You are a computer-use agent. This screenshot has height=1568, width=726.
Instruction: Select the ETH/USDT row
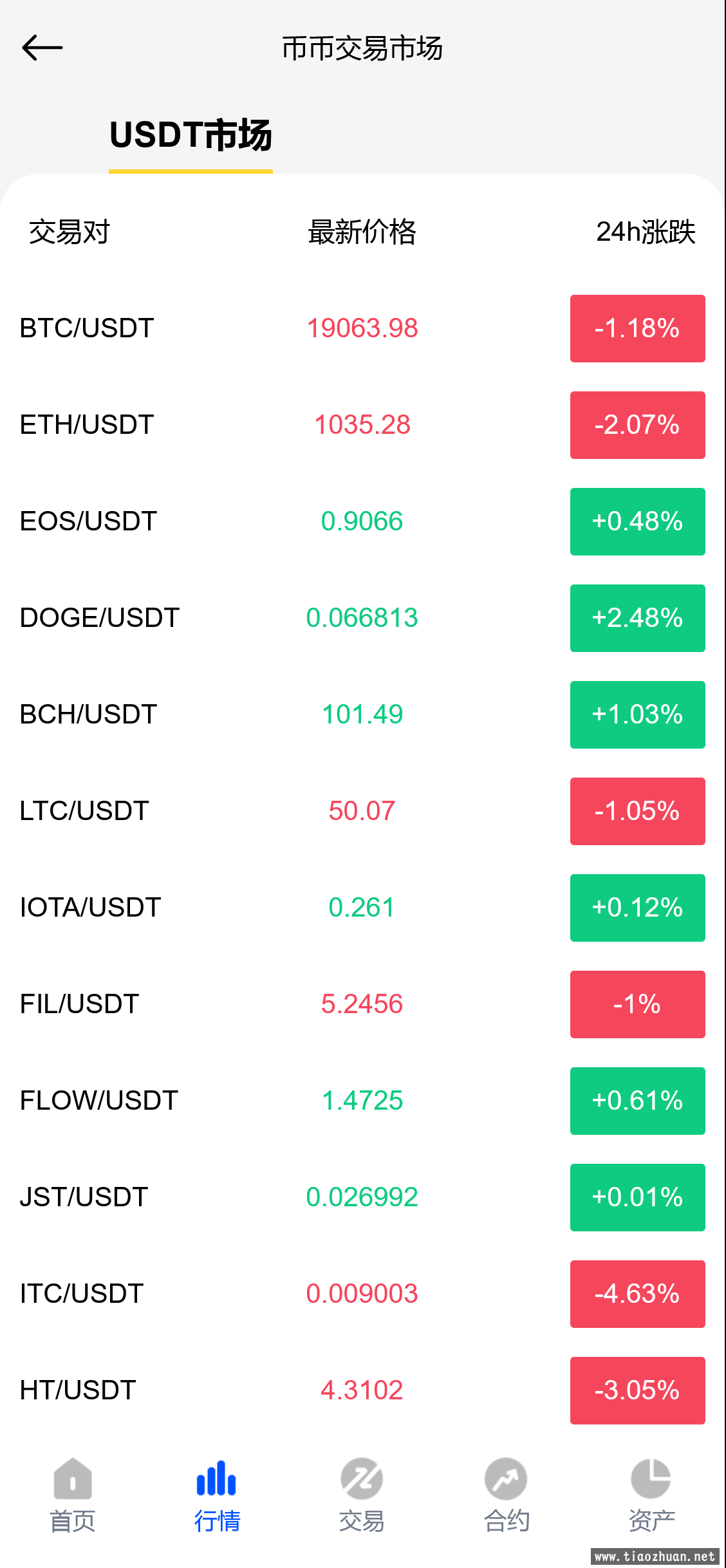(363, 425)
